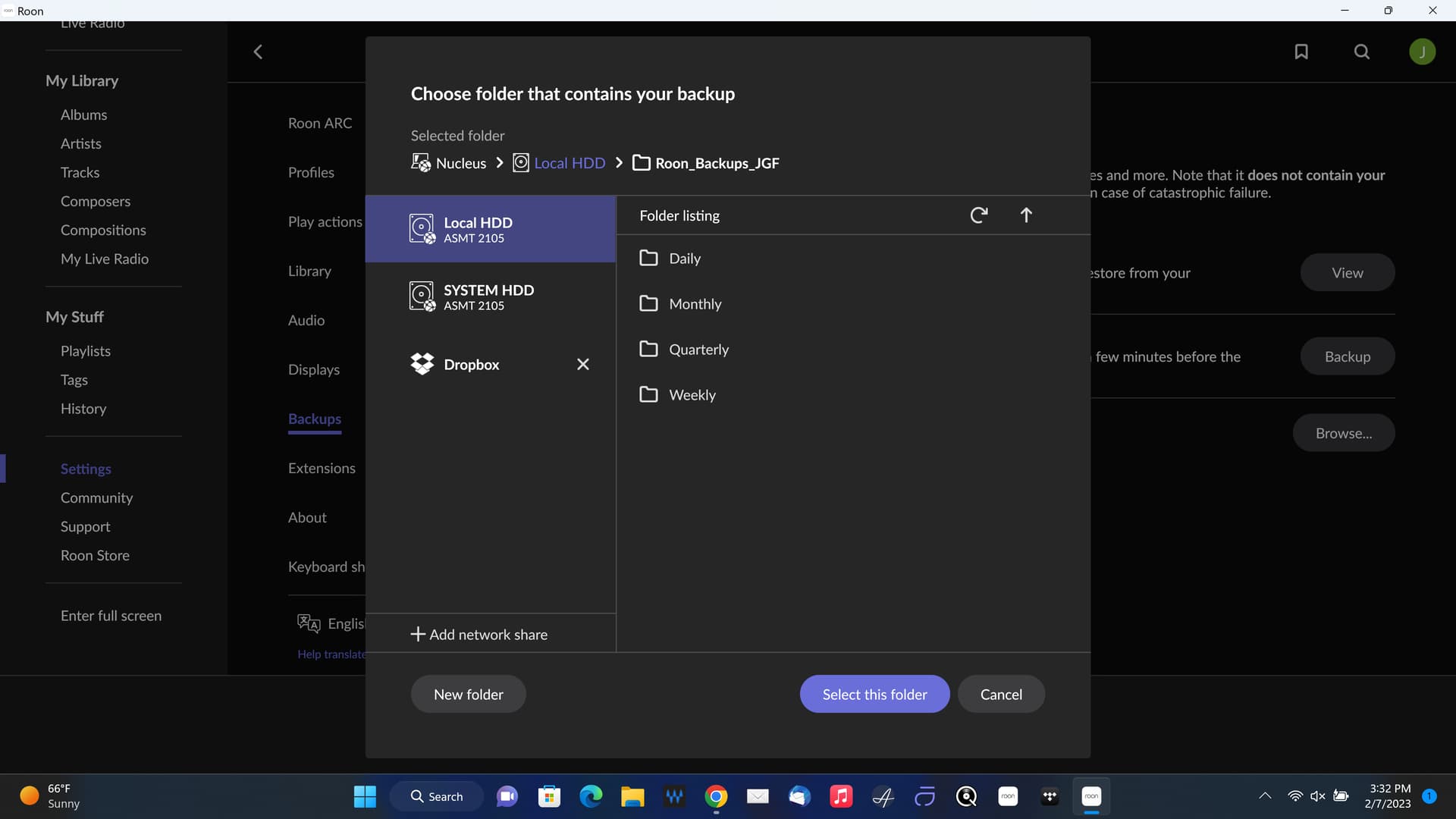Select the Local HDD storage location

click(491, 229)
